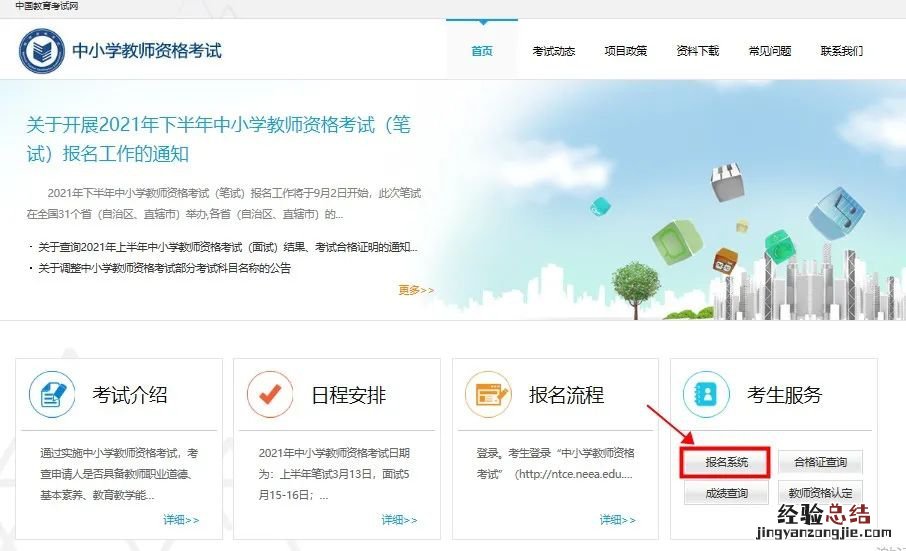This screenshot has width=906, height=551.
Task: Open the 项目政策 navigation item
Action: coord(626,51)
